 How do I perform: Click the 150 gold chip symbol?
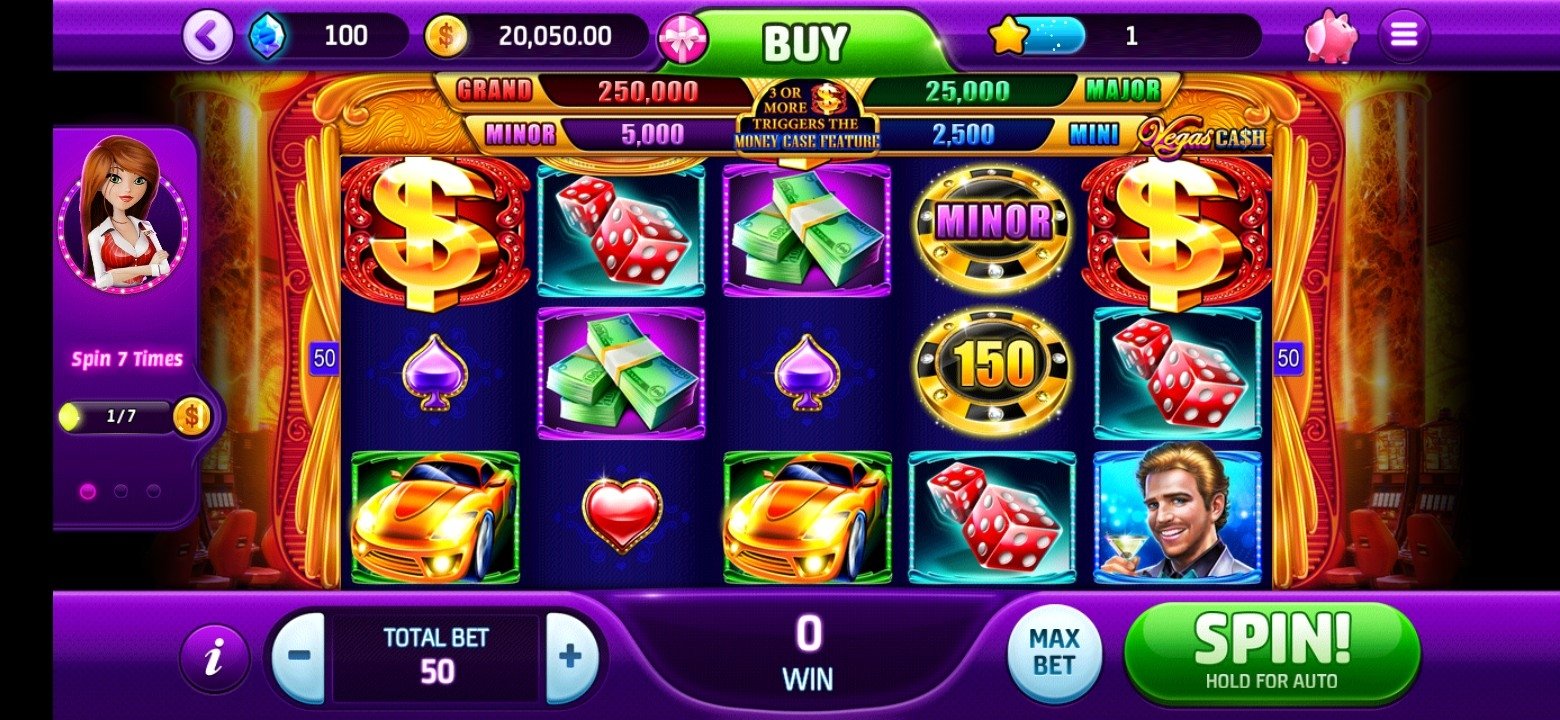click(x=992, y=370)
